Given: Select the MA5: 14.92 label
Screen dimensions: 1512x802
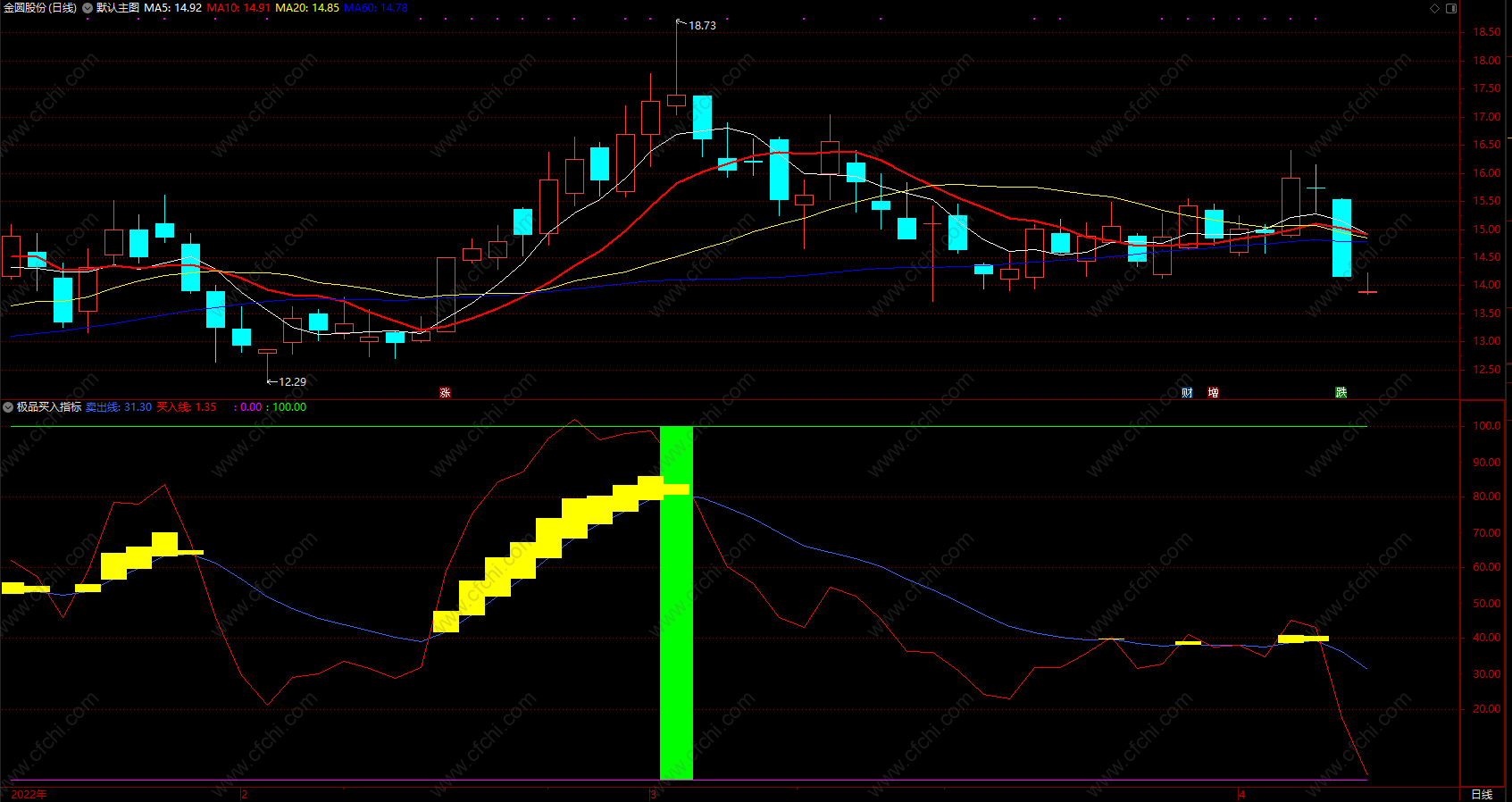Looking at the screenshot, I should coord(172,8).
